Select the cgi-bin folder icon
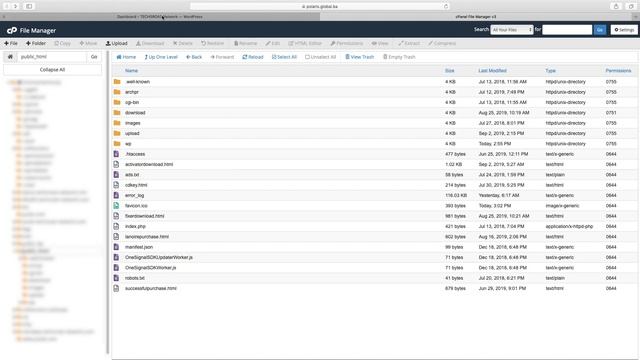640x360 pixels. (117, 102)
